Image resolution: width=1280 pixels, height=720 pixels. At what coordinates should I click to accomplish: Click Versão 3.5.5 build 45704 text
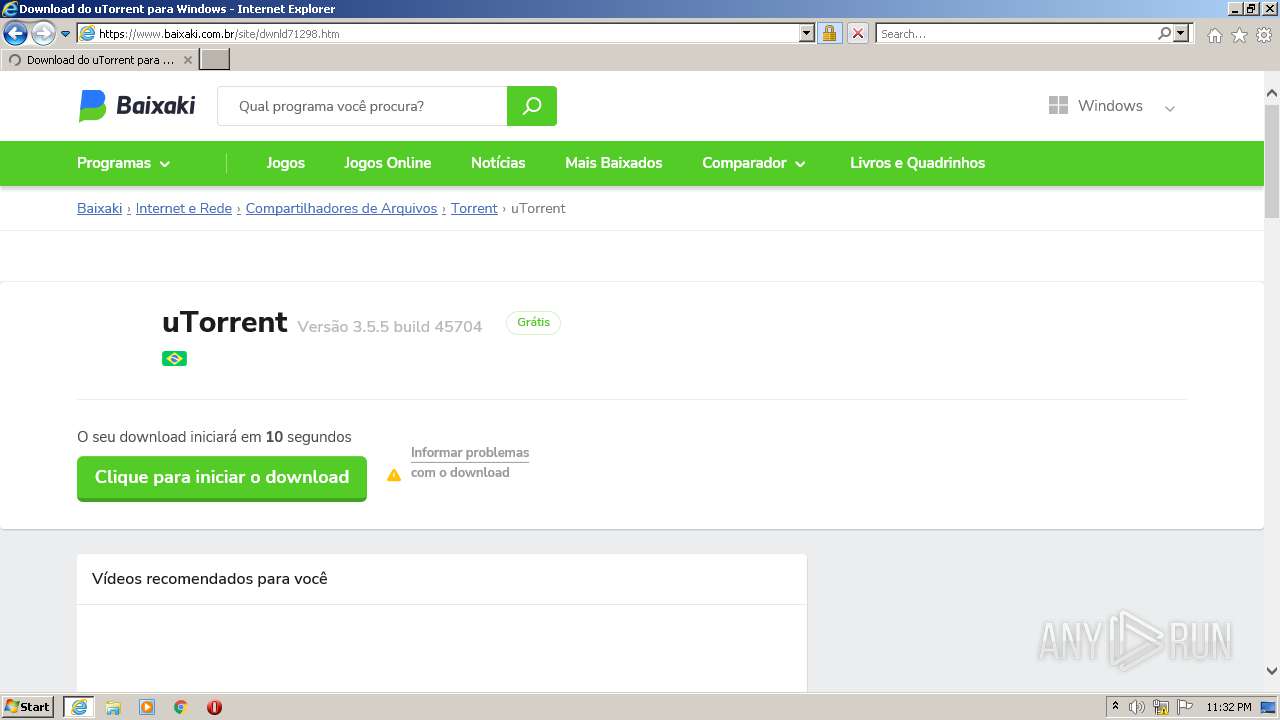[390, 327]
